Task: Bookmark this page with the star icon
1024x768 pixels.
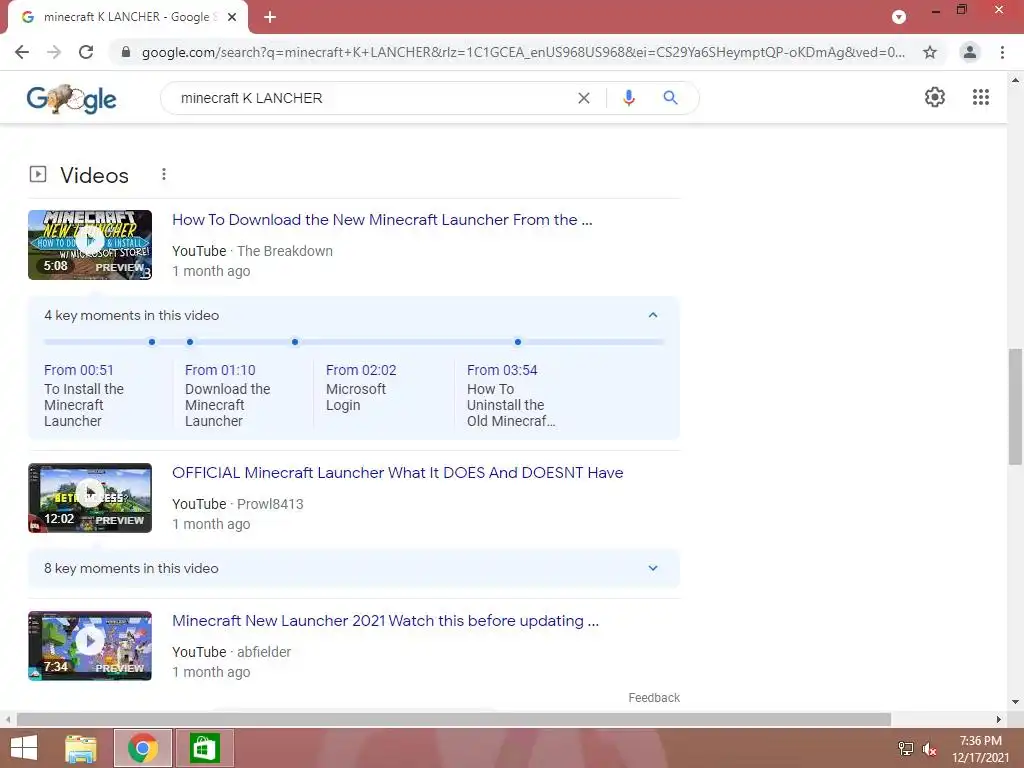Action: tap(930, 52)
